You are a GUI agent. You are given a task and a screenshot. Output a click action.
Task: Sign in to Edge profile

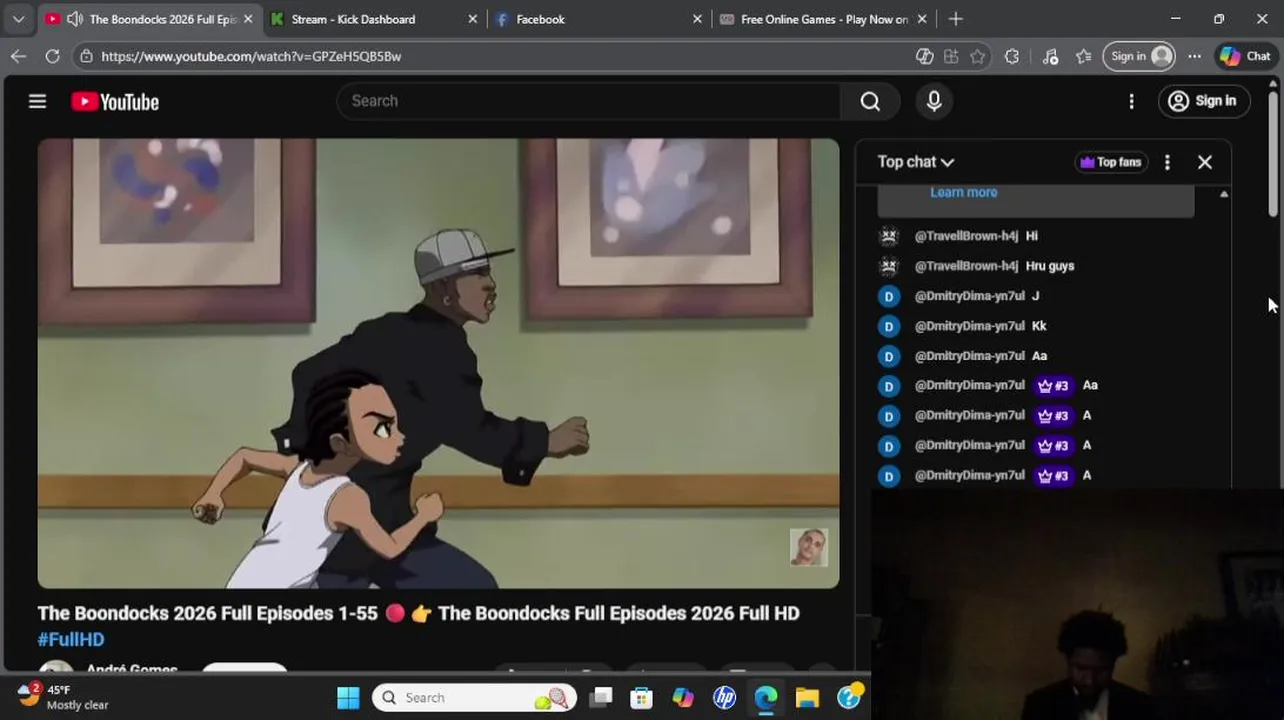tap(1139, 56)
